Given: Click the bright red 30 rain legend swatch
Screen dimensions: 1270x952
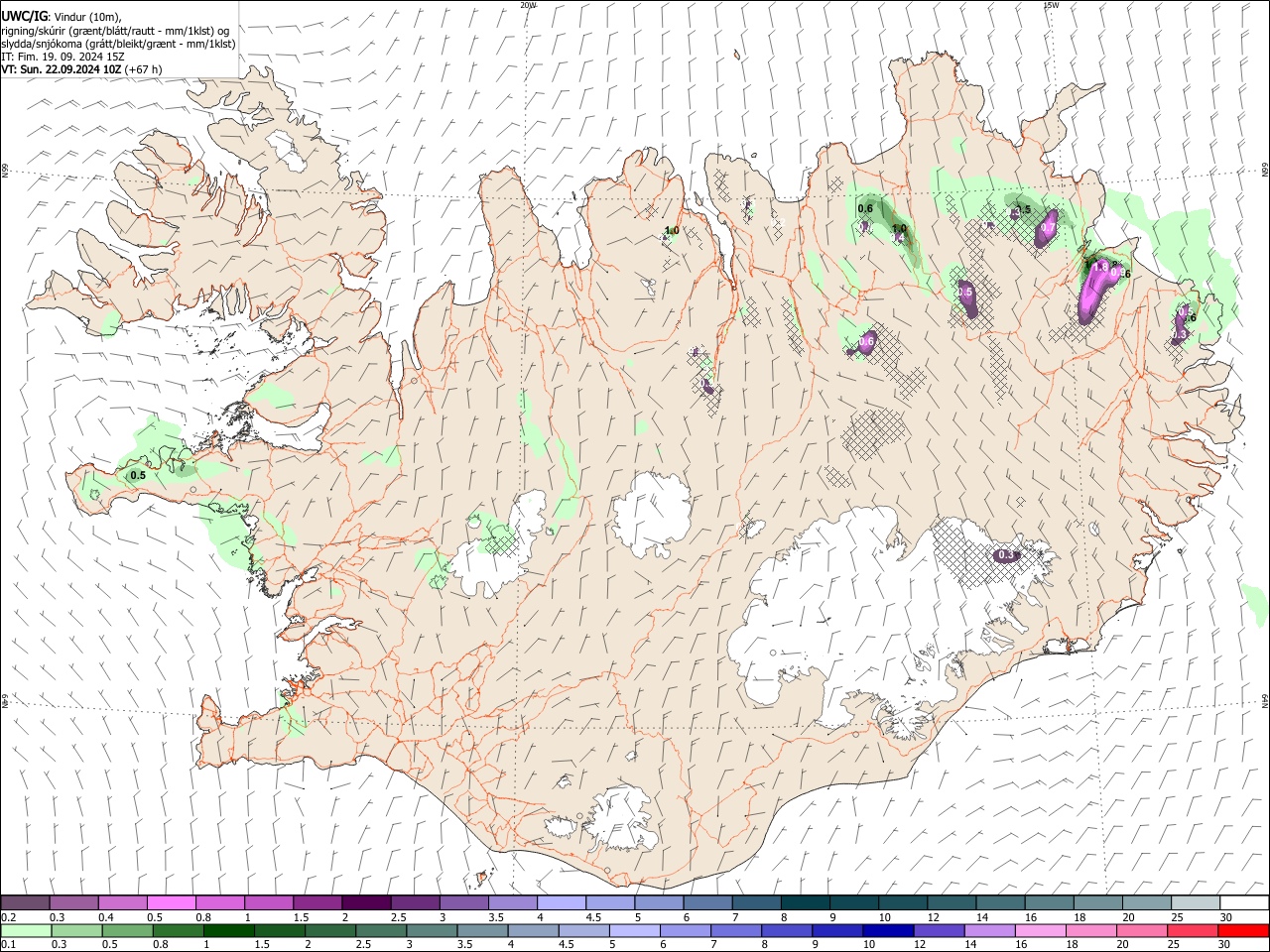Looking at the screenshot, I should coord(1242,930).
